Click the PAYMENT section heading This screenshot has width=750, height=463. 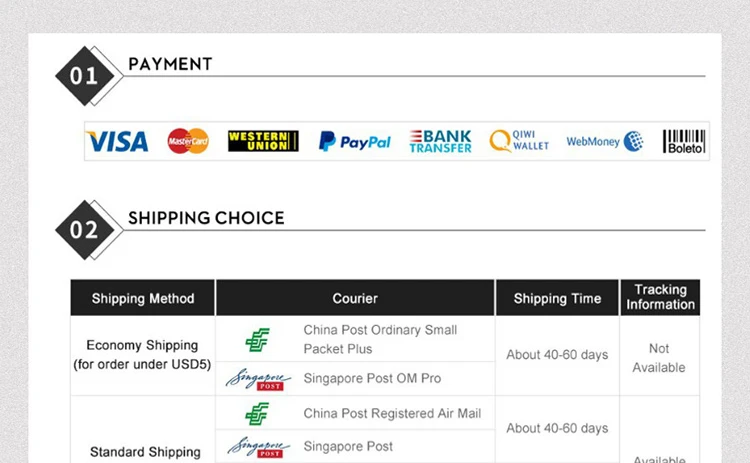[170, 64]
